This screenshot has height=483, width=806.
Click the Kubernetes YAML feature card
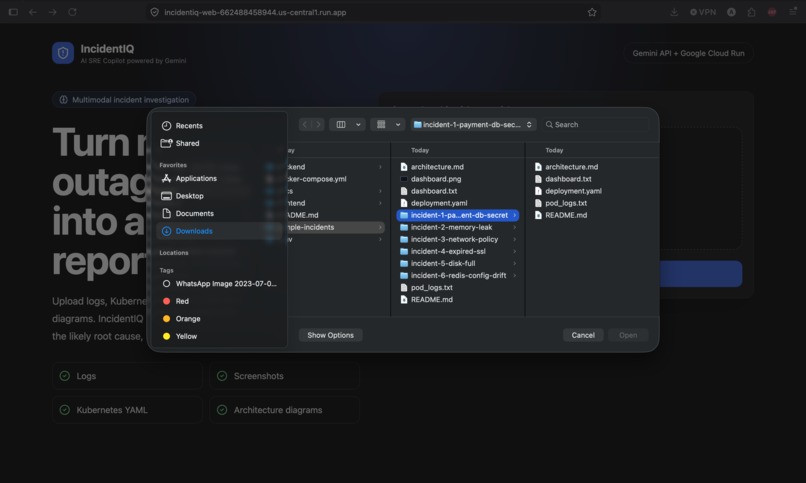click(127, 410)
